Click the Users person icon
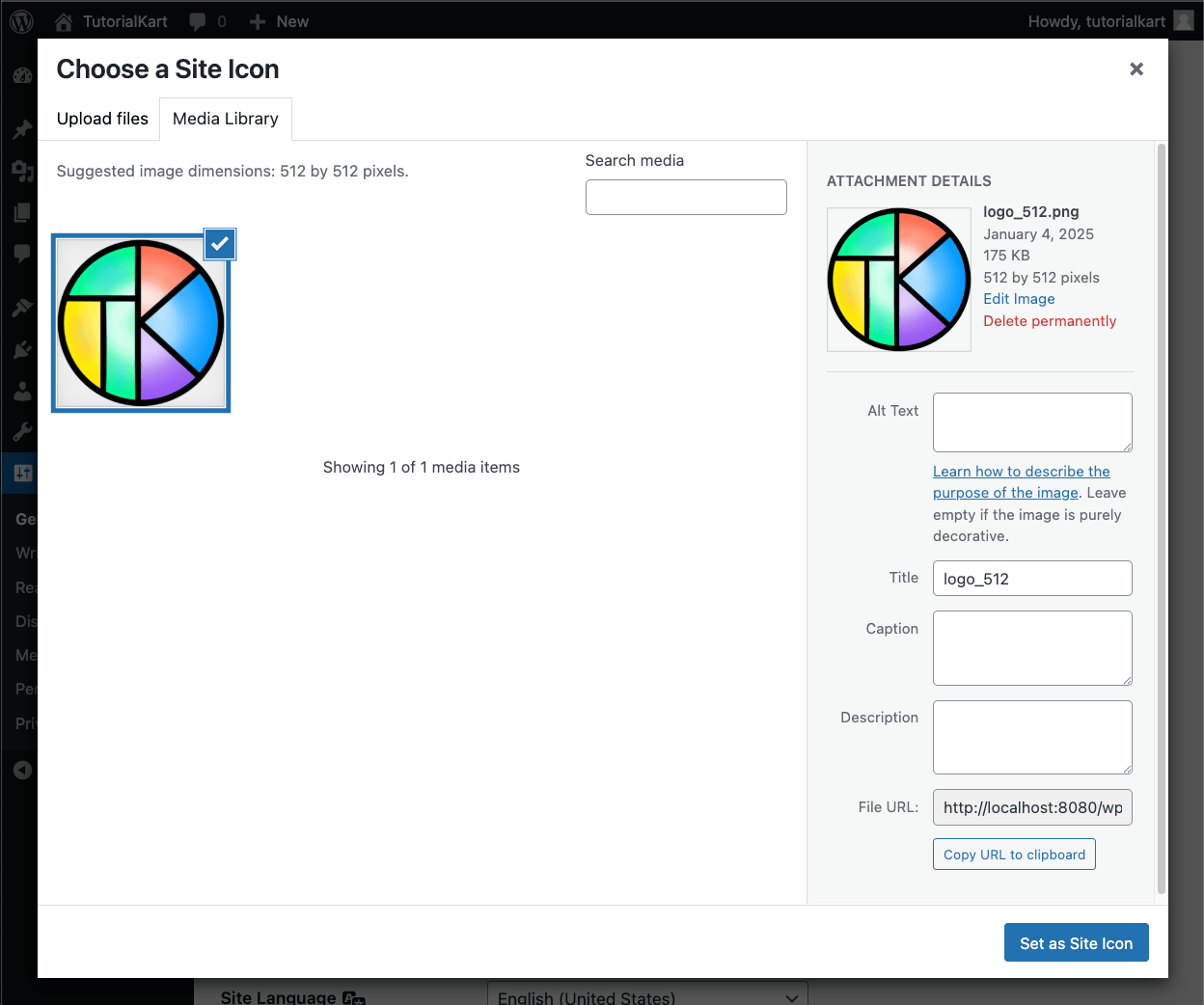 (x=20, y=391)
